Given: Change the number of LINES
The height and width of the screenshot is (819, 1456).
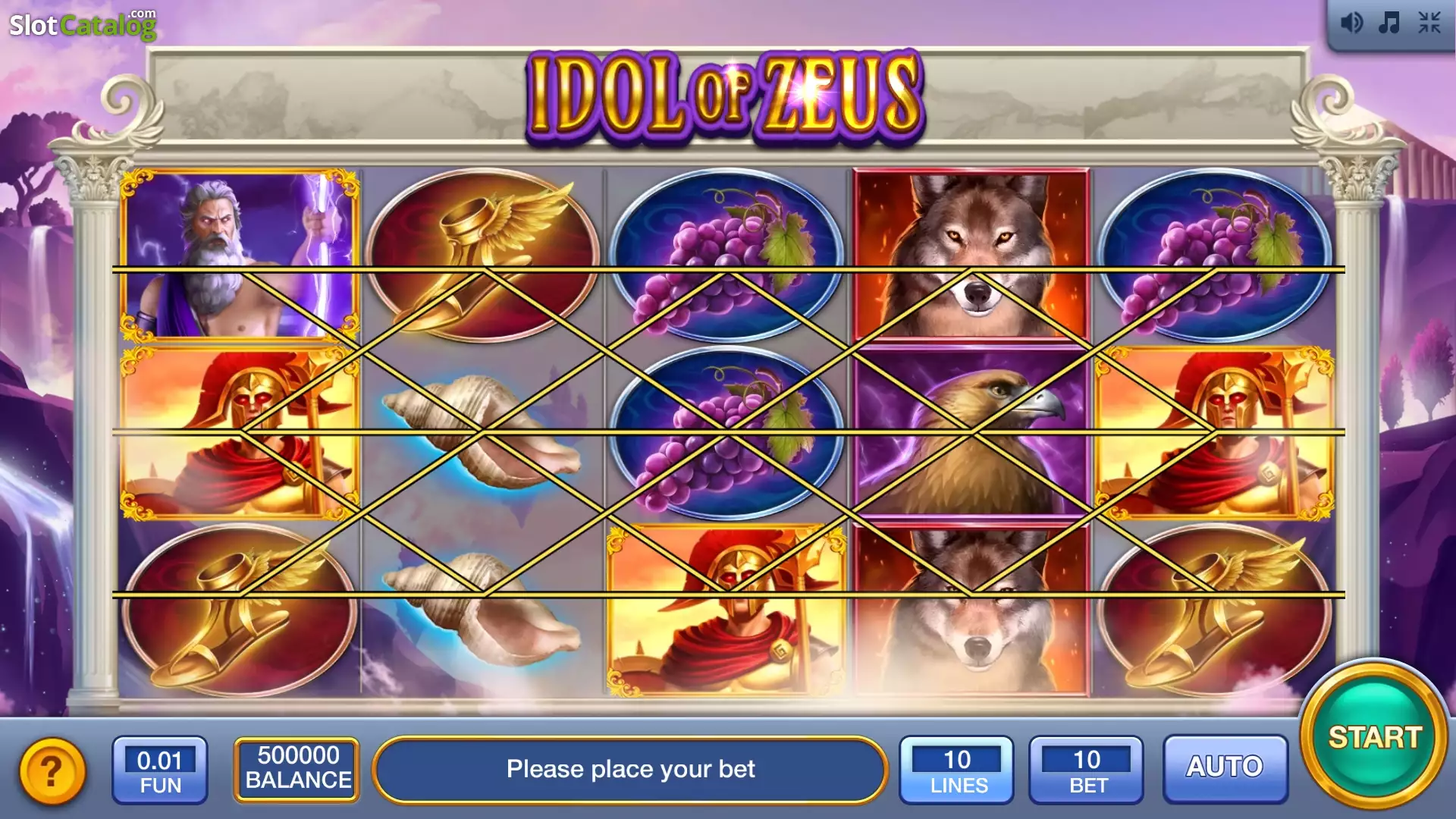Looking at the screenshot, I should [957, 770].
